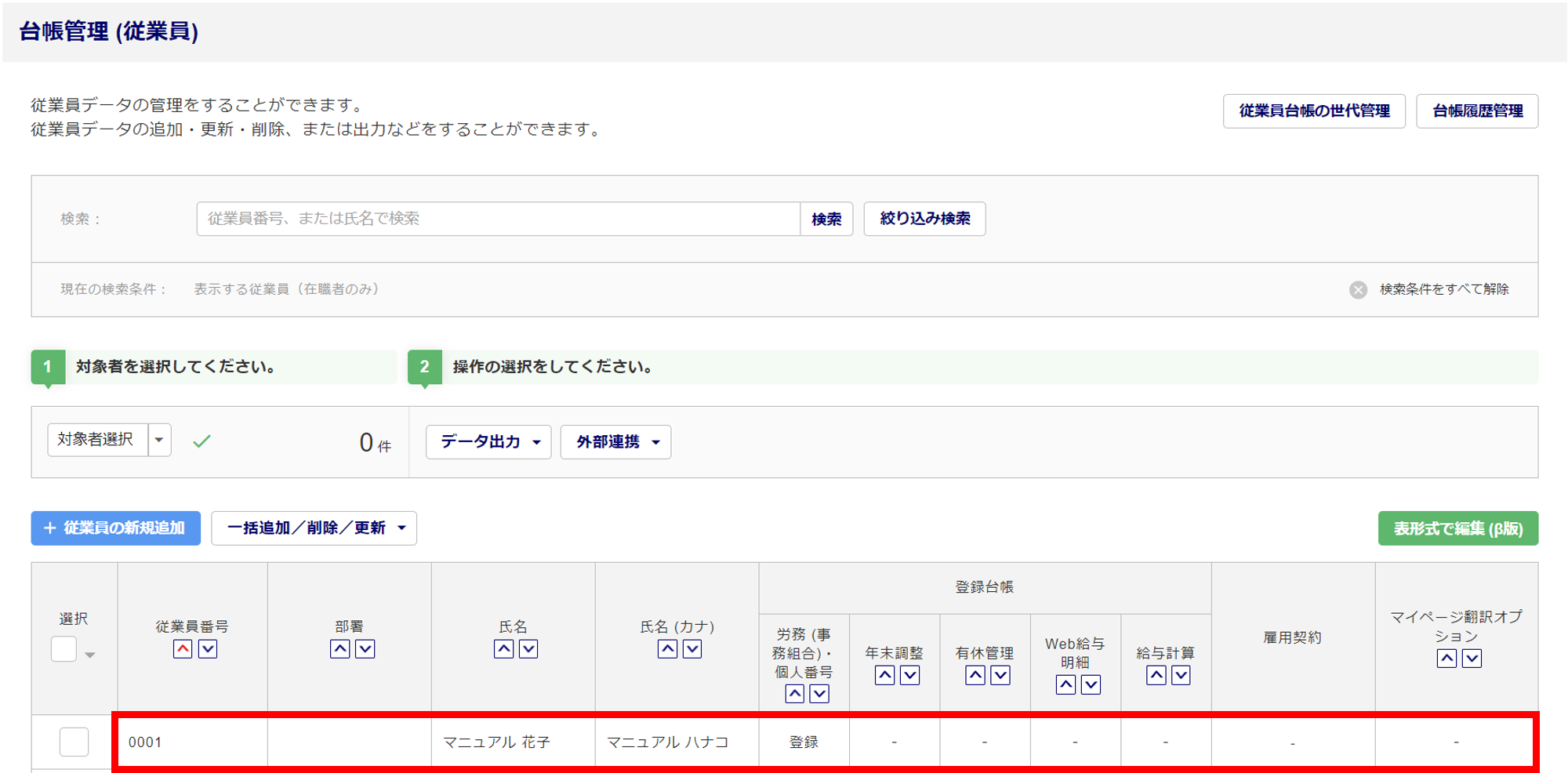This screenshot has width=1568, height=773.
Task: Open the 絞り込み検索 filter search
Action: click(x=924, y=219)
